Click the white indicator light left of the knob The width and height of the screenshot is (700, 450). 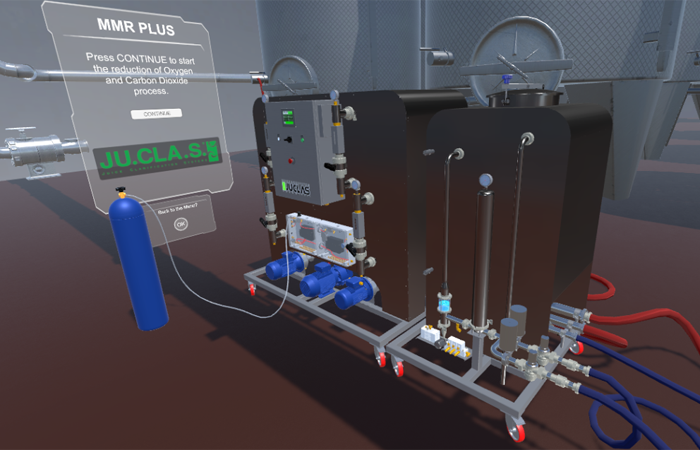pos(277,138)
